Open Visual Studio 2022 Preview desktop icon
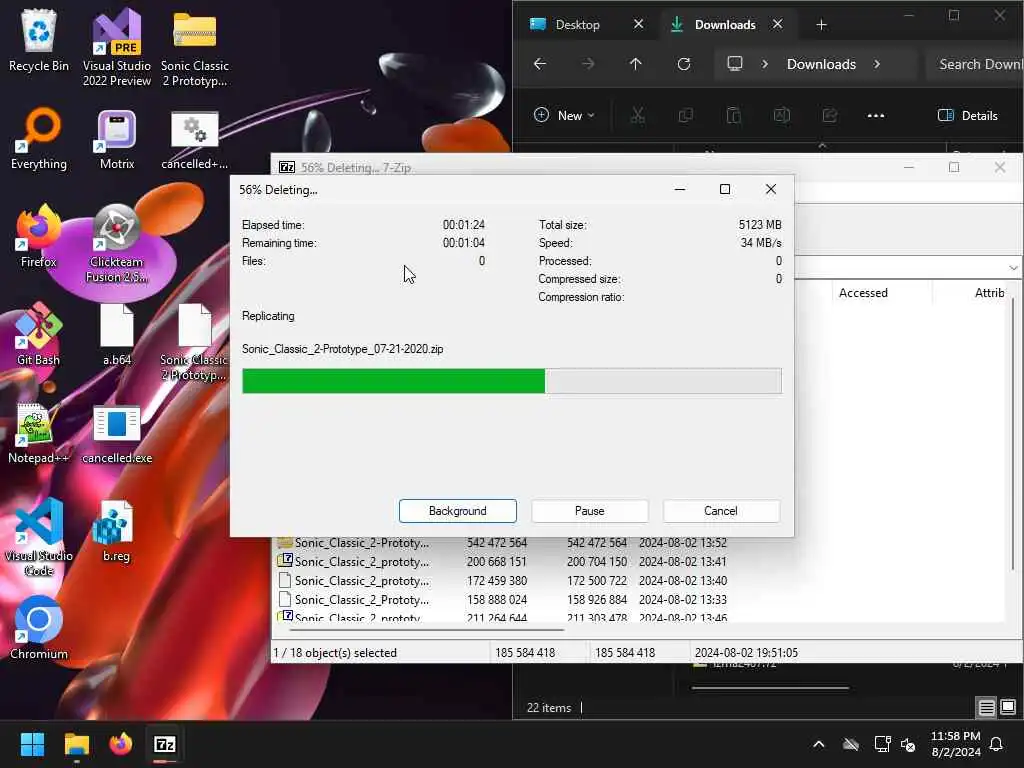1024x768 pixels. click(116, 47)
